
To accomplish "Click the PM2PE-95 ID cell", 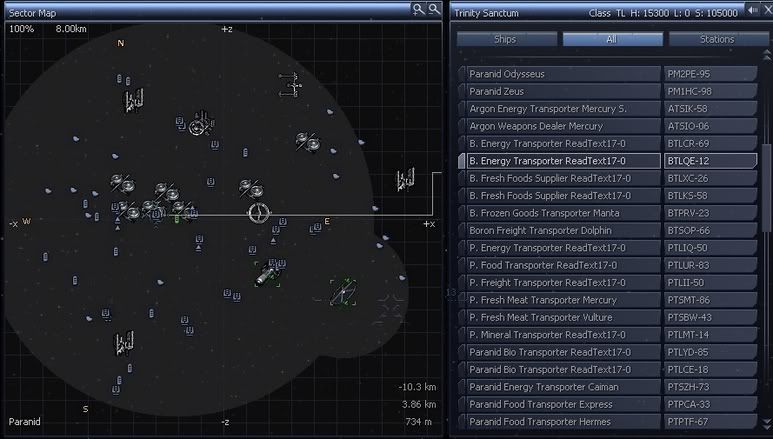I will tap(710, 74).
